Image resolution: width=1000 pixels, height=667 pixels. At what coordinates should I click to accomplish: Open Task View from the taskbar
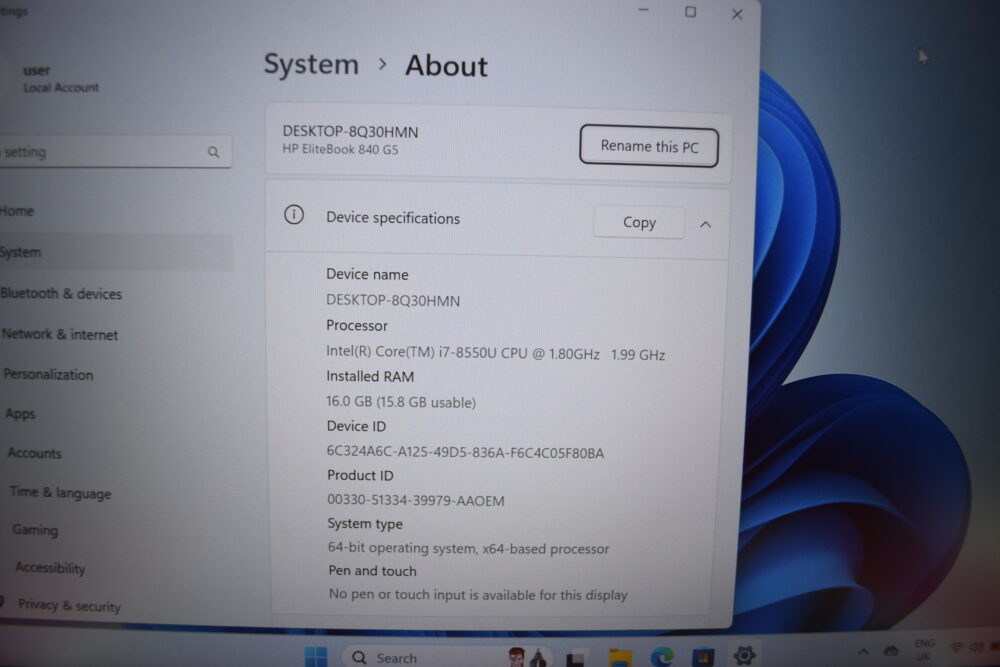(575, 658)
